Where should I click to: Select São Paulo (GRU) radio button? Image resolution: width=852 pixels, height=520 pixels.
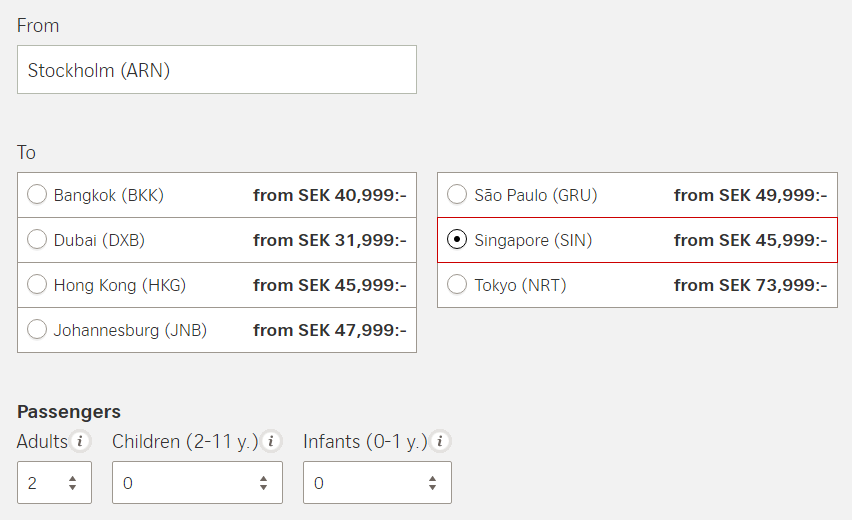(457, 195)
